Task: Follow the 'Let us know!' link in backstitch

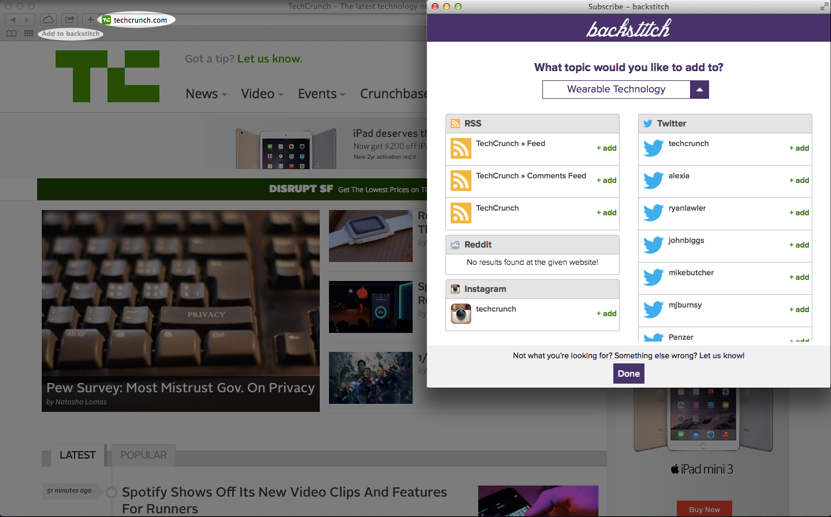Action: coord(722,355)
